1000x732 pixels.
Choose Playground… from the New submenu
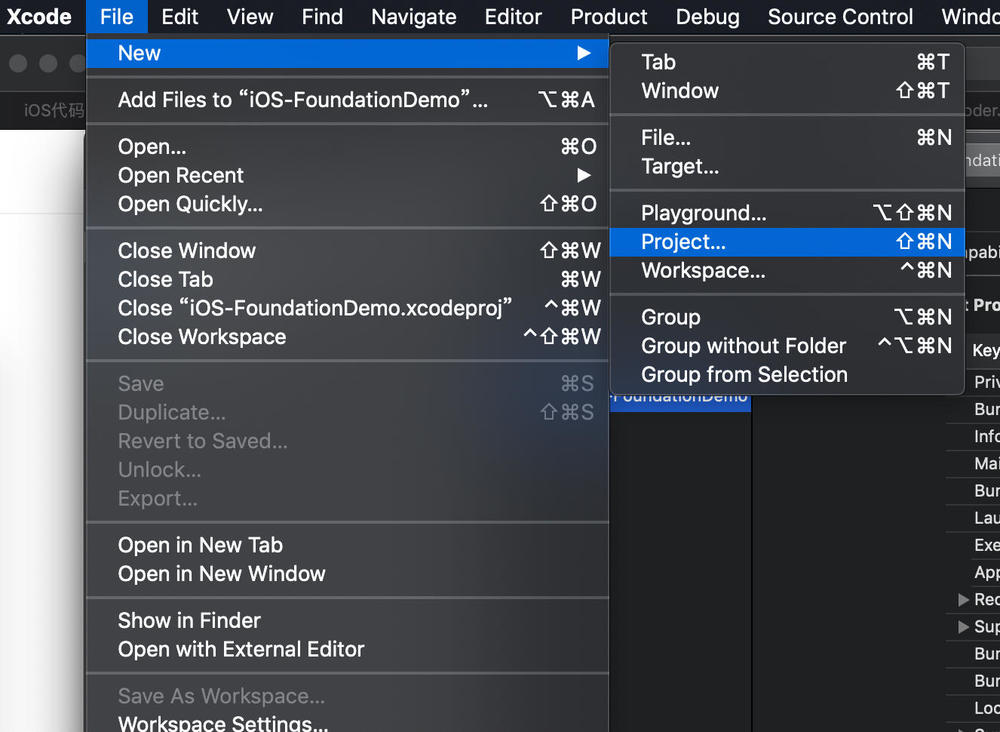click(x=787, y=213)
